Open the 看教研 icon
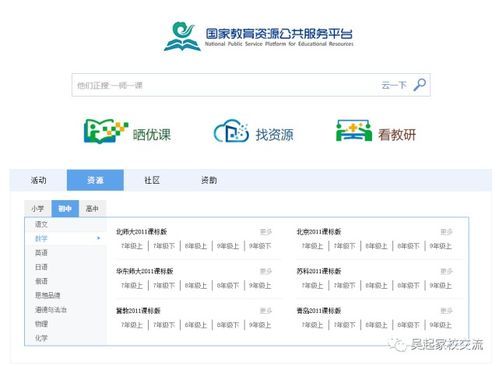This screenshot has height=366, width=499. pyautogui.click(x=354, y=131)
